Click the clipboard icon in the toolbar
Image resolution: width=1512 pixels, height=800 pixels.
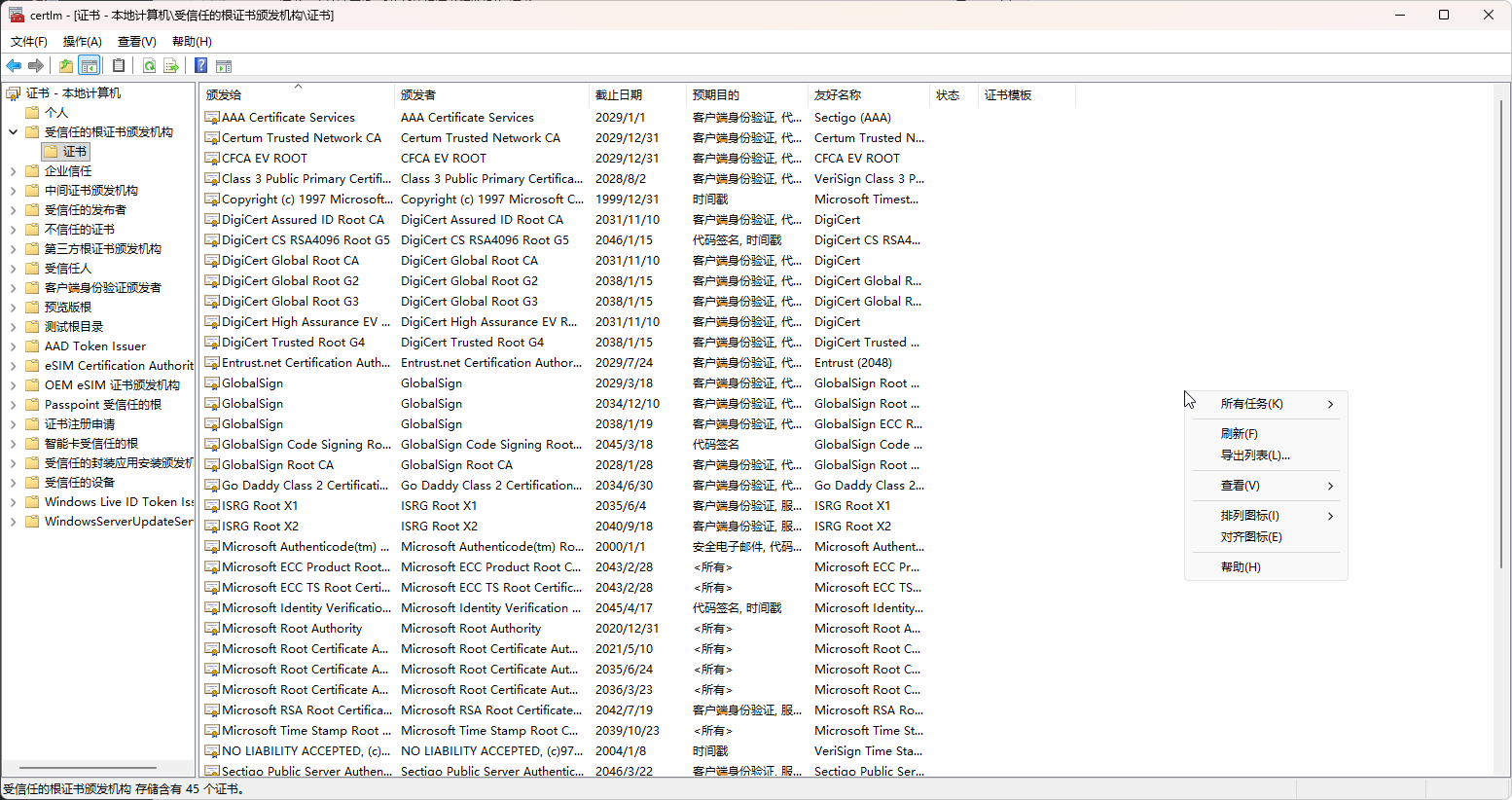119,66
